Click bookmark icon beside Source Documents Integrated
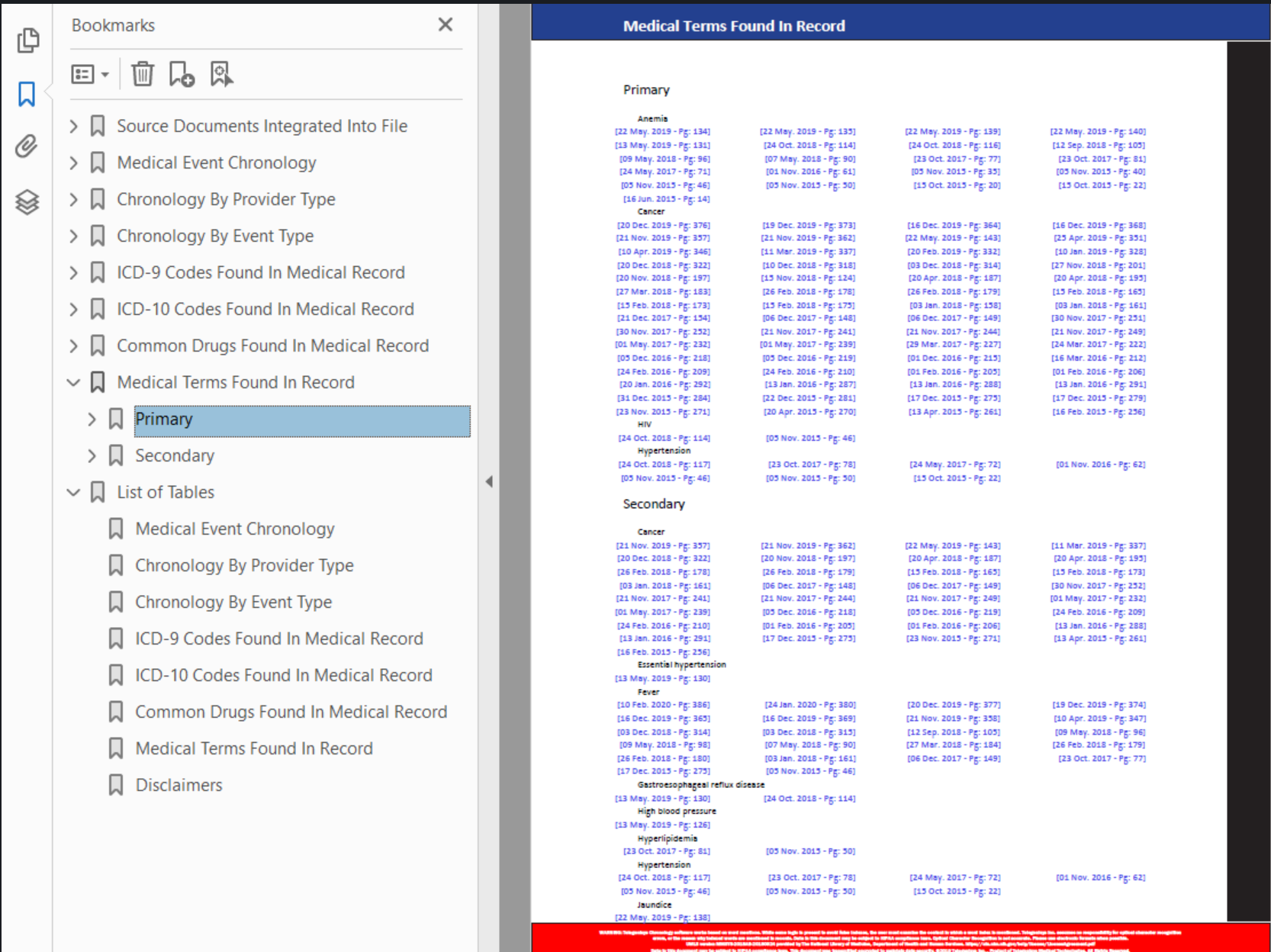The image size is (1271, 952). [98, 126]
